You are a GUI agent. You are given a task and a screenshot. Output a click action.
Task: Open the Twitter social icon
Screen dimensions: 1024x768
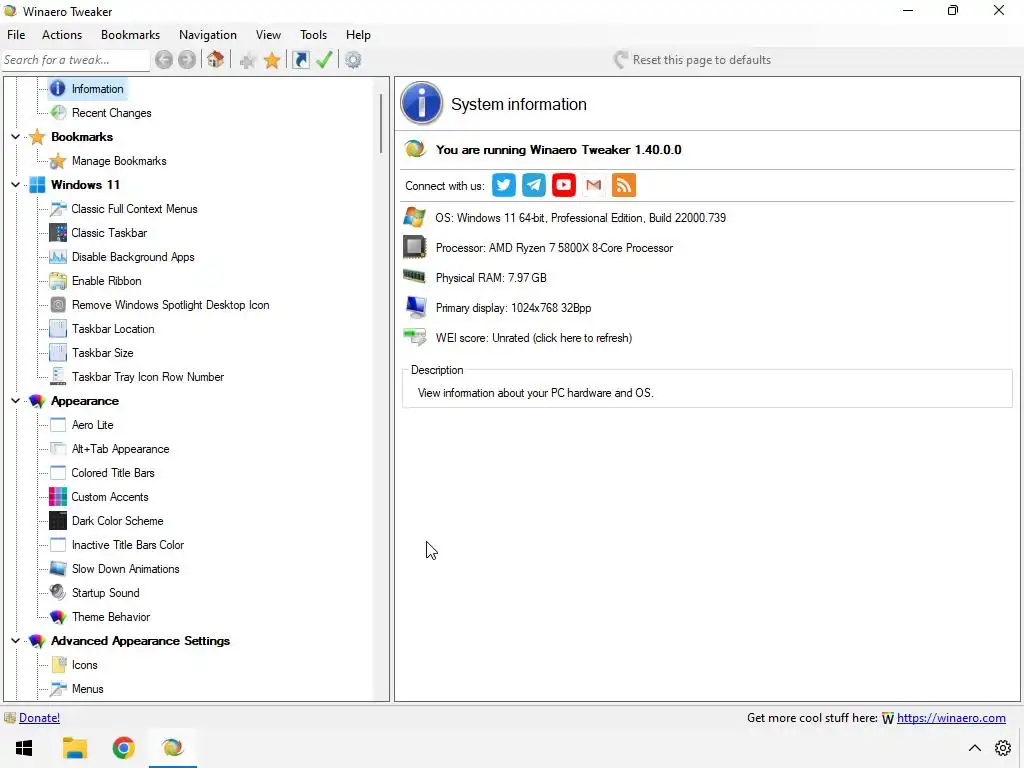click(x=504, y=185)
